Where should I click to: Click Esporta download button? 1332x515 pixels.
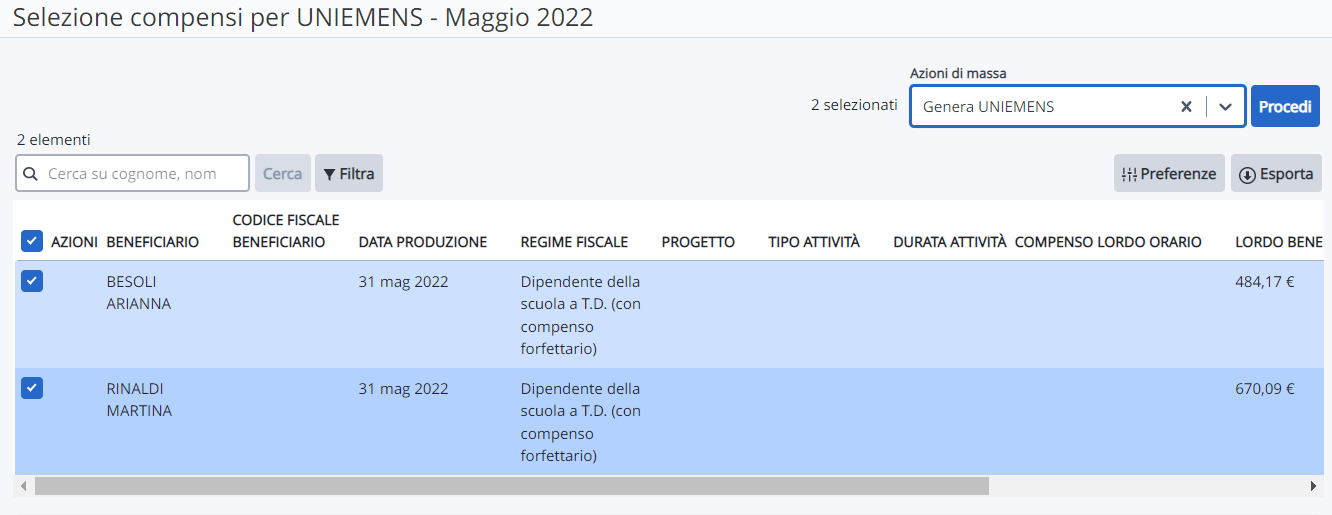(x=1276, y=173)
